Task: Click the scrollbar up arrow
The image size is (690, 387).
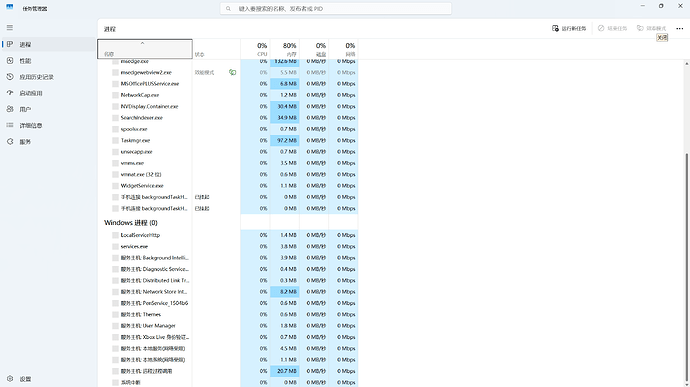Action: 686,64
